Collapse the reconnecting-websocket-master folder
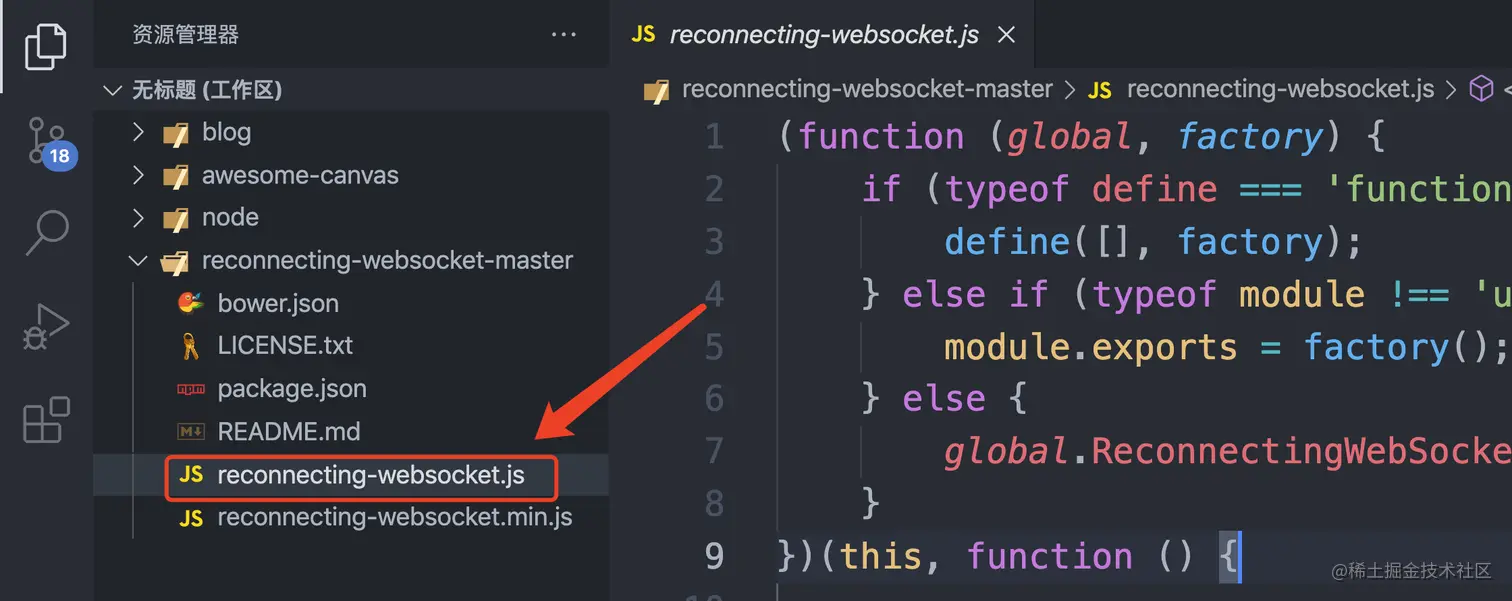This screenshot has height=601, width=1512. pyautogui.click(x=138, y=260)
